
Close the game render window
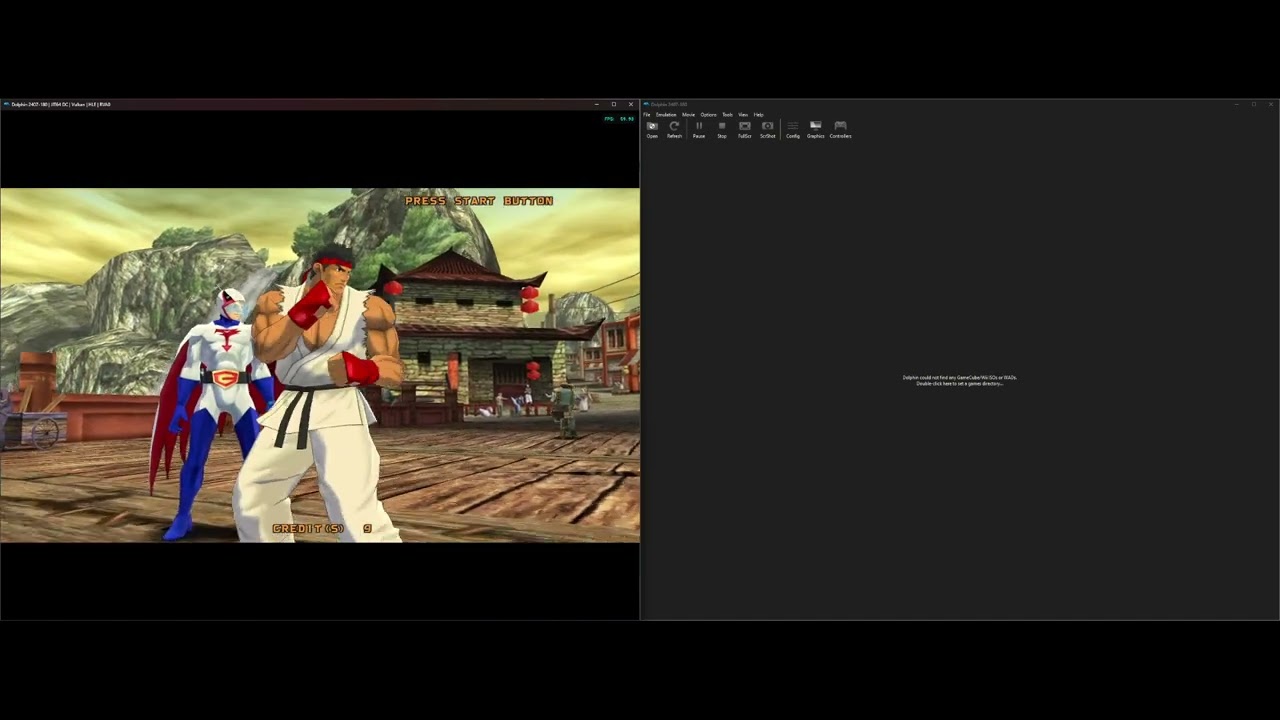(630, 104)
